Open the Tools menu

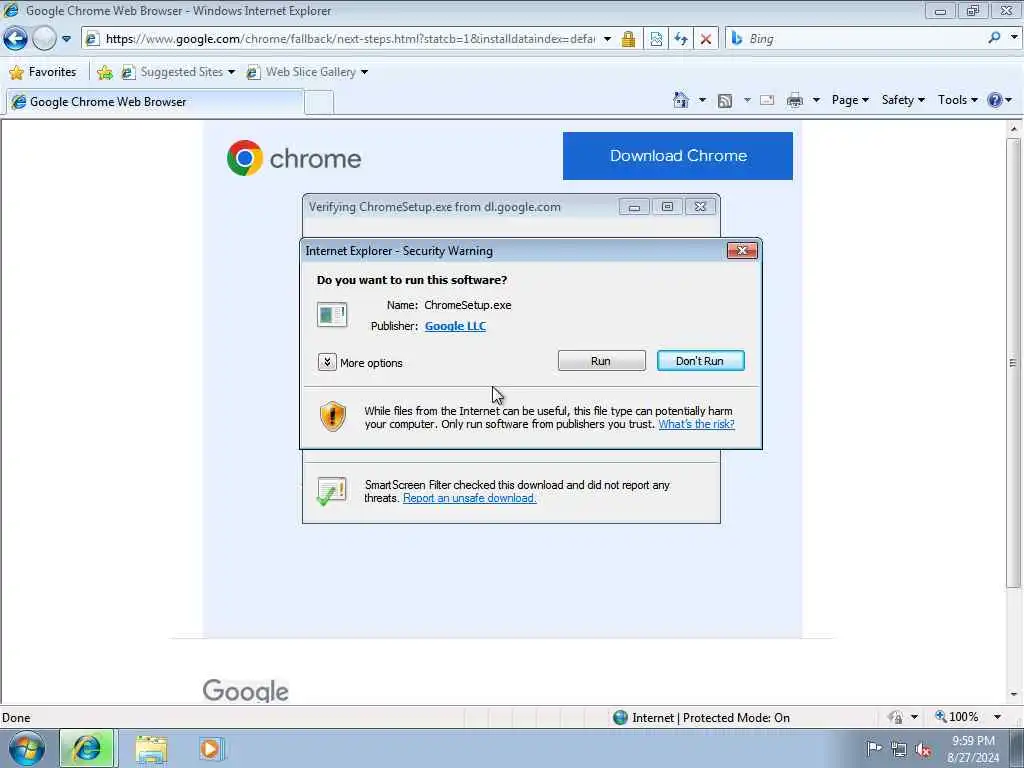click(x=957, y=100)
